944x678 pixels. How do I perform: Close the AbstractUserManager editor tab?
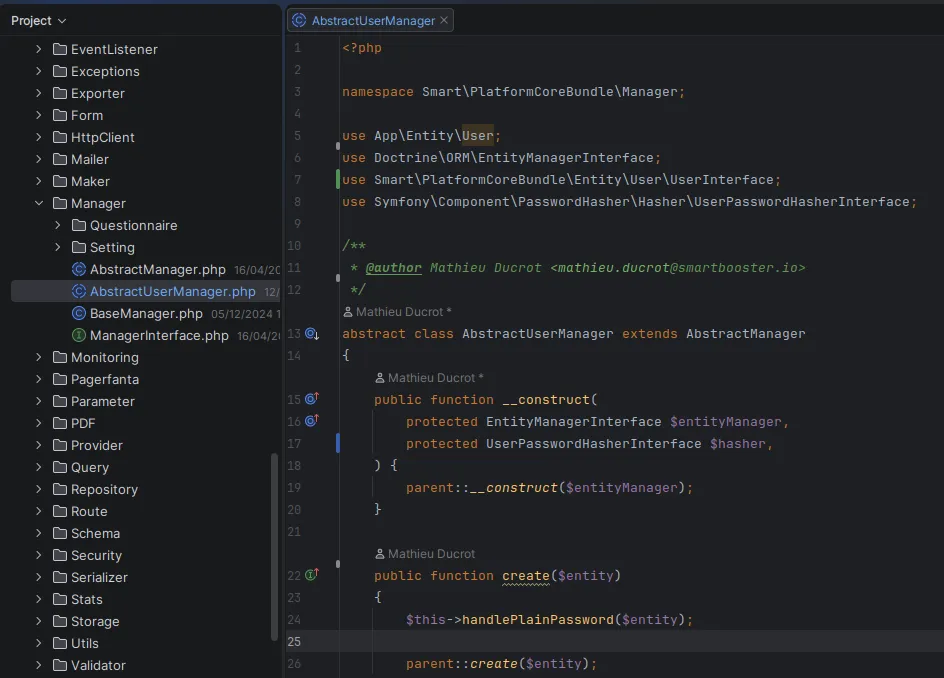point(444,20)
